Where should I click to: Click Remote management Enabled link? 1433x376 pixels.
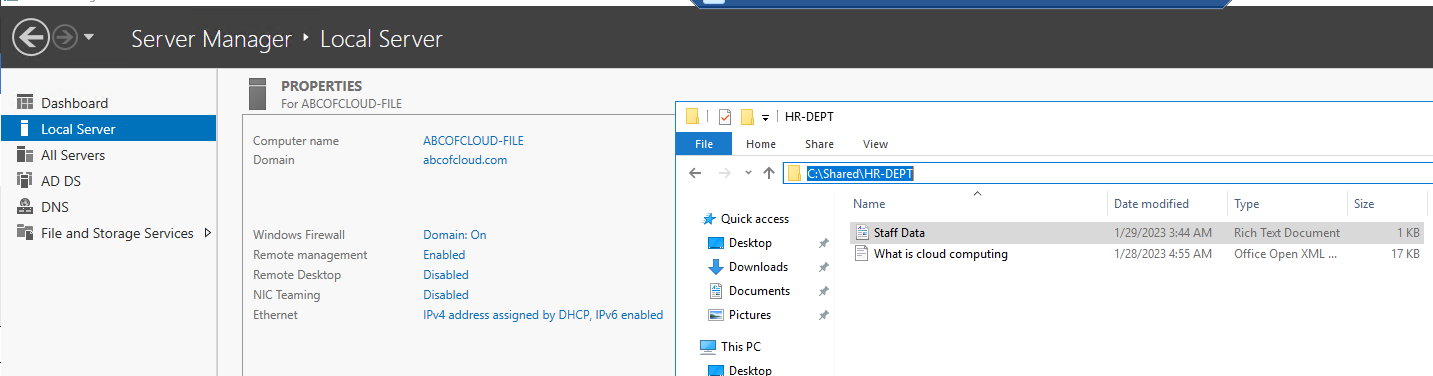click(x=444, y=255)
